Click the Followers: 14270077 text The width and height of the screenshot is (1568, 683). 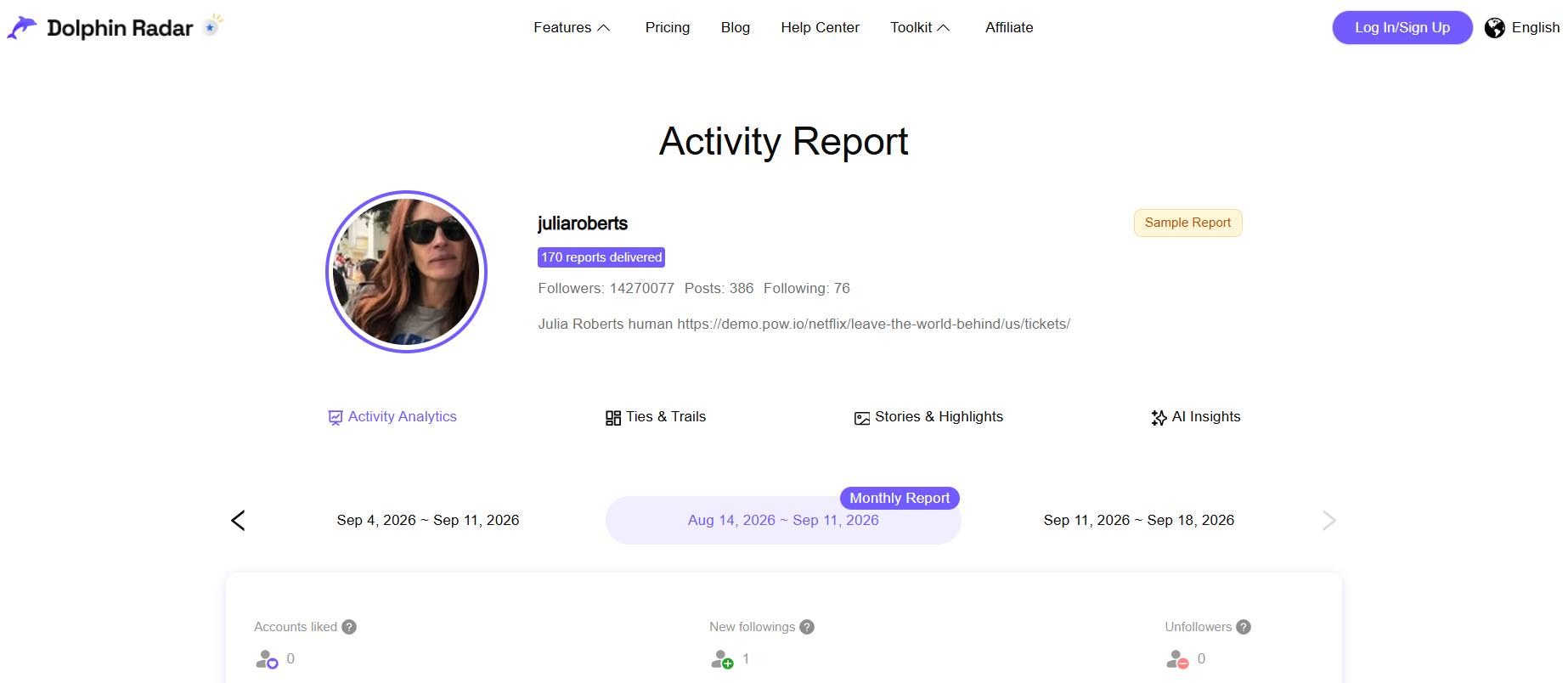pyautogui.click(x=606, y=289)
